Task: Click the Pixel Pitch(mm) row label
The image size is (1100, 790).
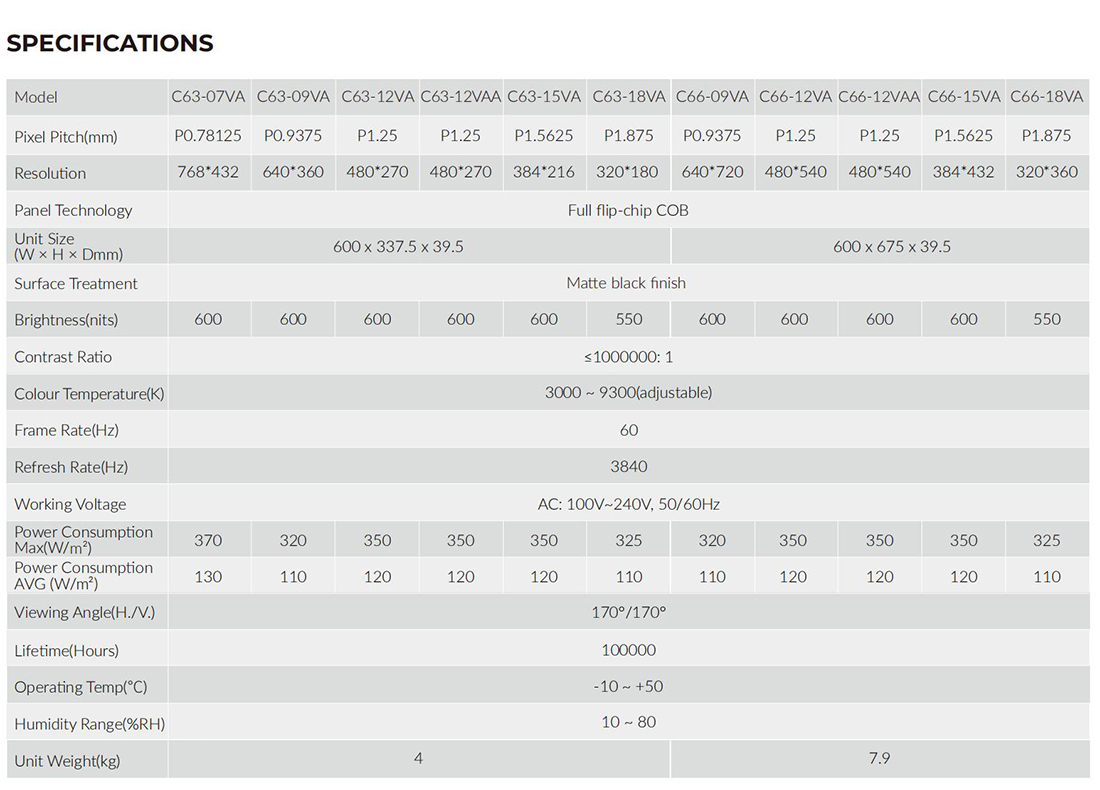Action: point(66,137)
